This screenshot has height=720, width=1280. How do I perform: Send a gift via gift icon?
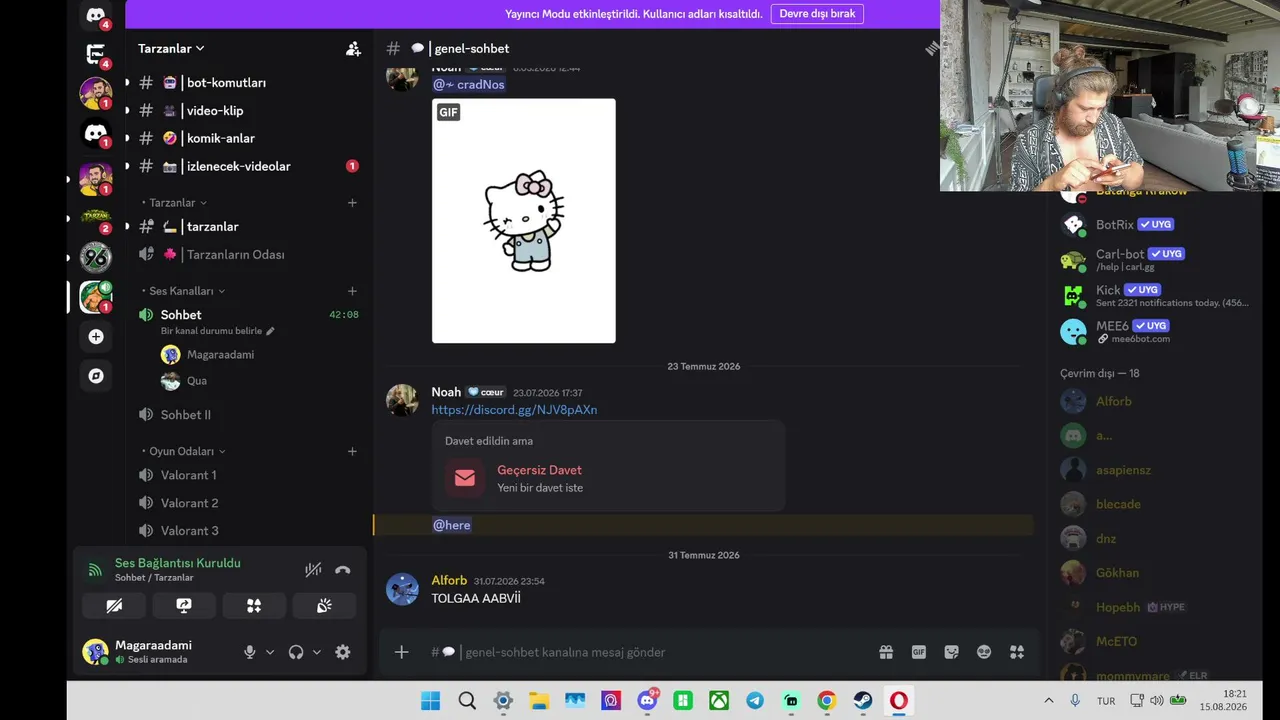[x=886, y=652]
